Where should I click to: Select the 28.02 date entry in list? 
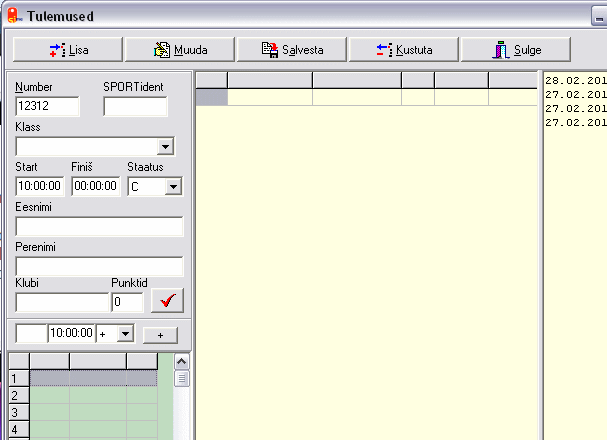coord(576,80)
